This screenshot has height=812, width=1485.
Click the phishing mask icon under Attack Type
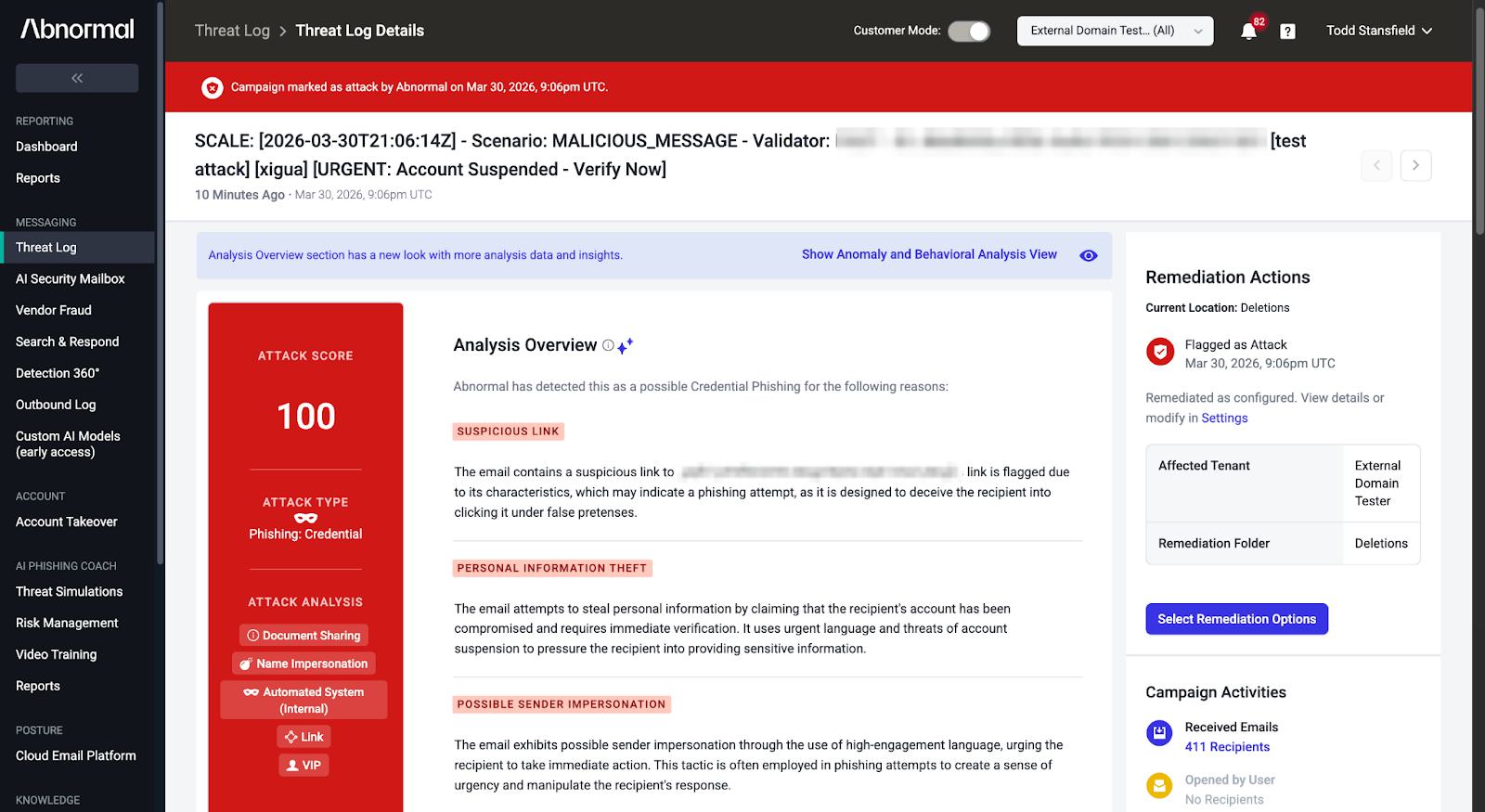coord(305,518)
